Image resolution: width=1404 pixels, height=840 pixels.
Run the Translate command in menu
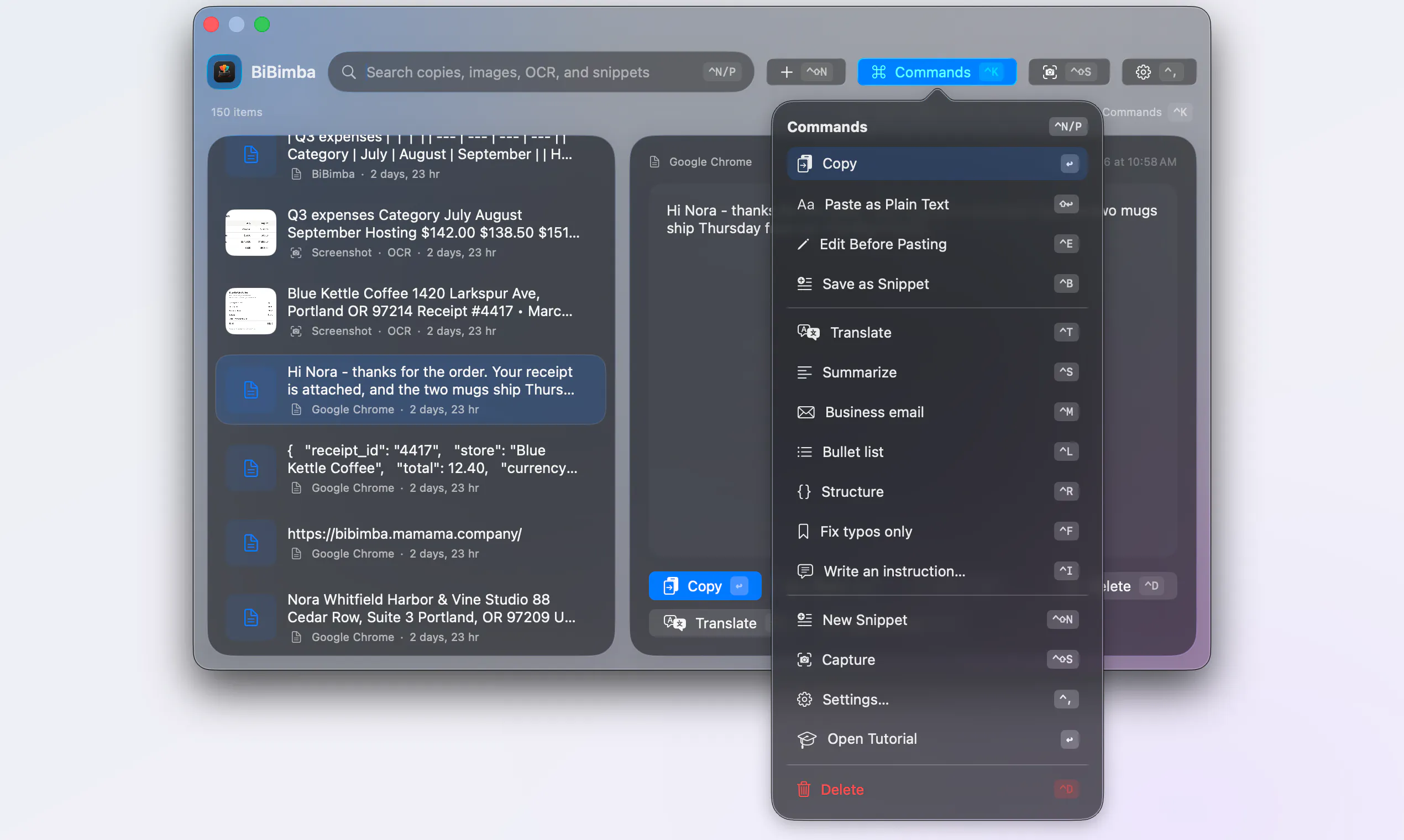point(937,332)
